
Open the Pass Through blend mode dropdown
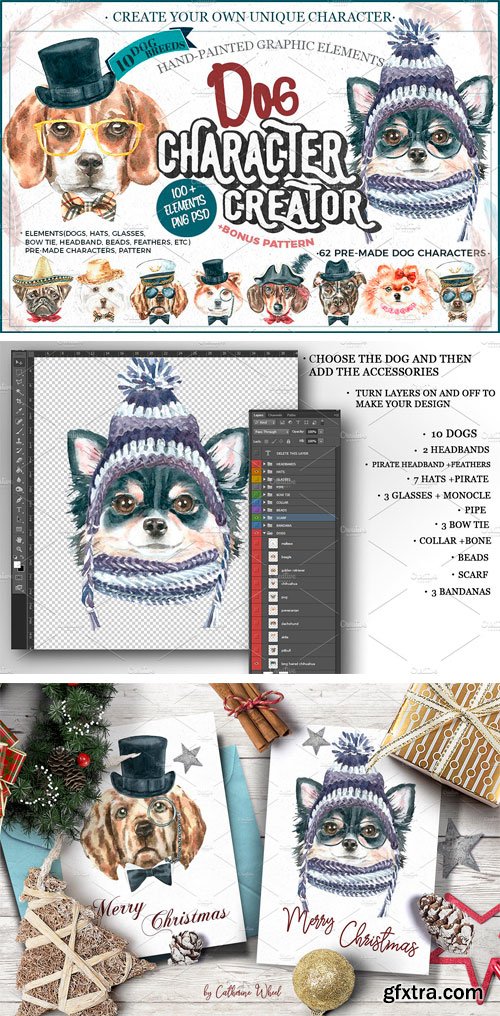pos(271,432)
